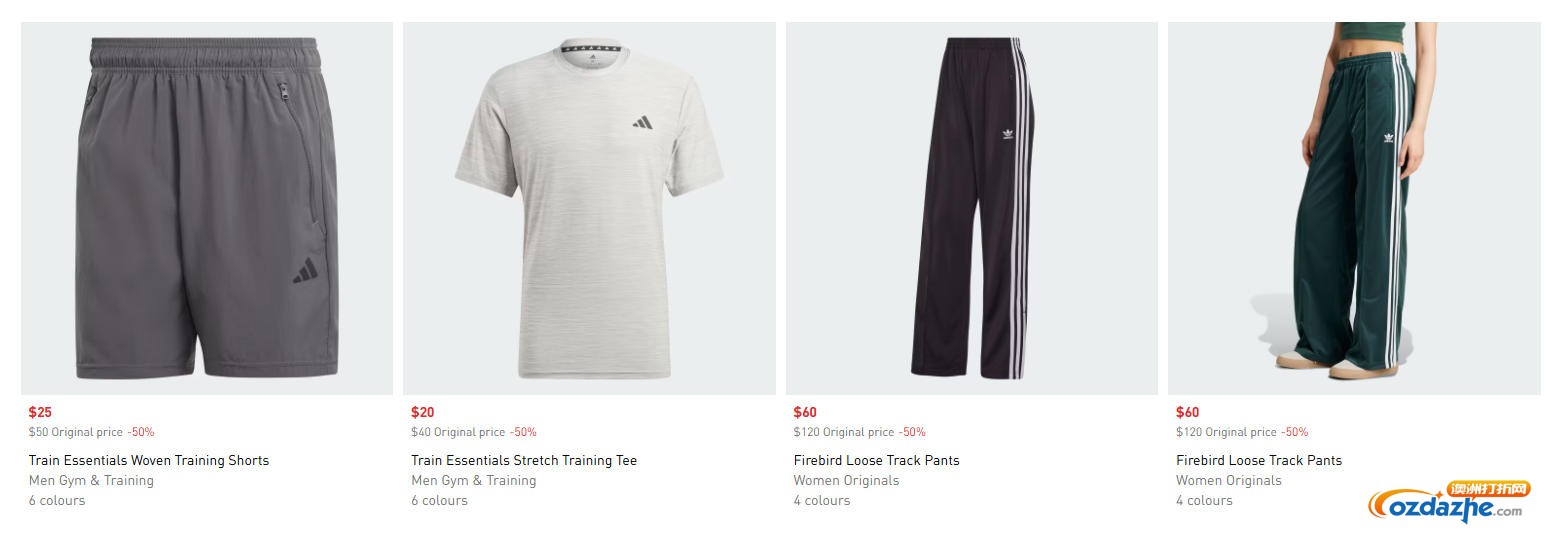Open Firebird Loose Track Pants title under green pants
The width and height of the screenshot is (1553, 536).
coord(1259,460)
